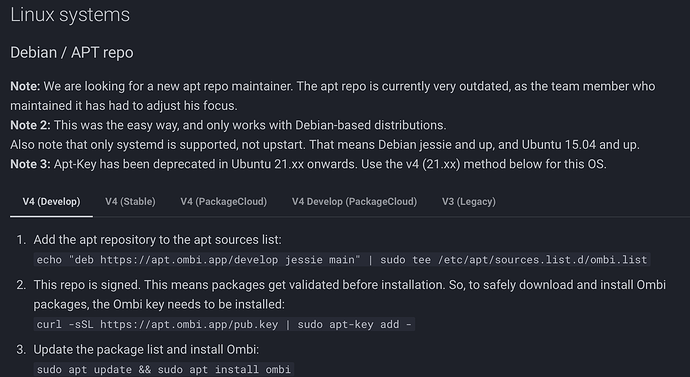This screenshot has height=377, width=690.
Task: Click the echo deb sources.list command block
Action: click(342, 260)
